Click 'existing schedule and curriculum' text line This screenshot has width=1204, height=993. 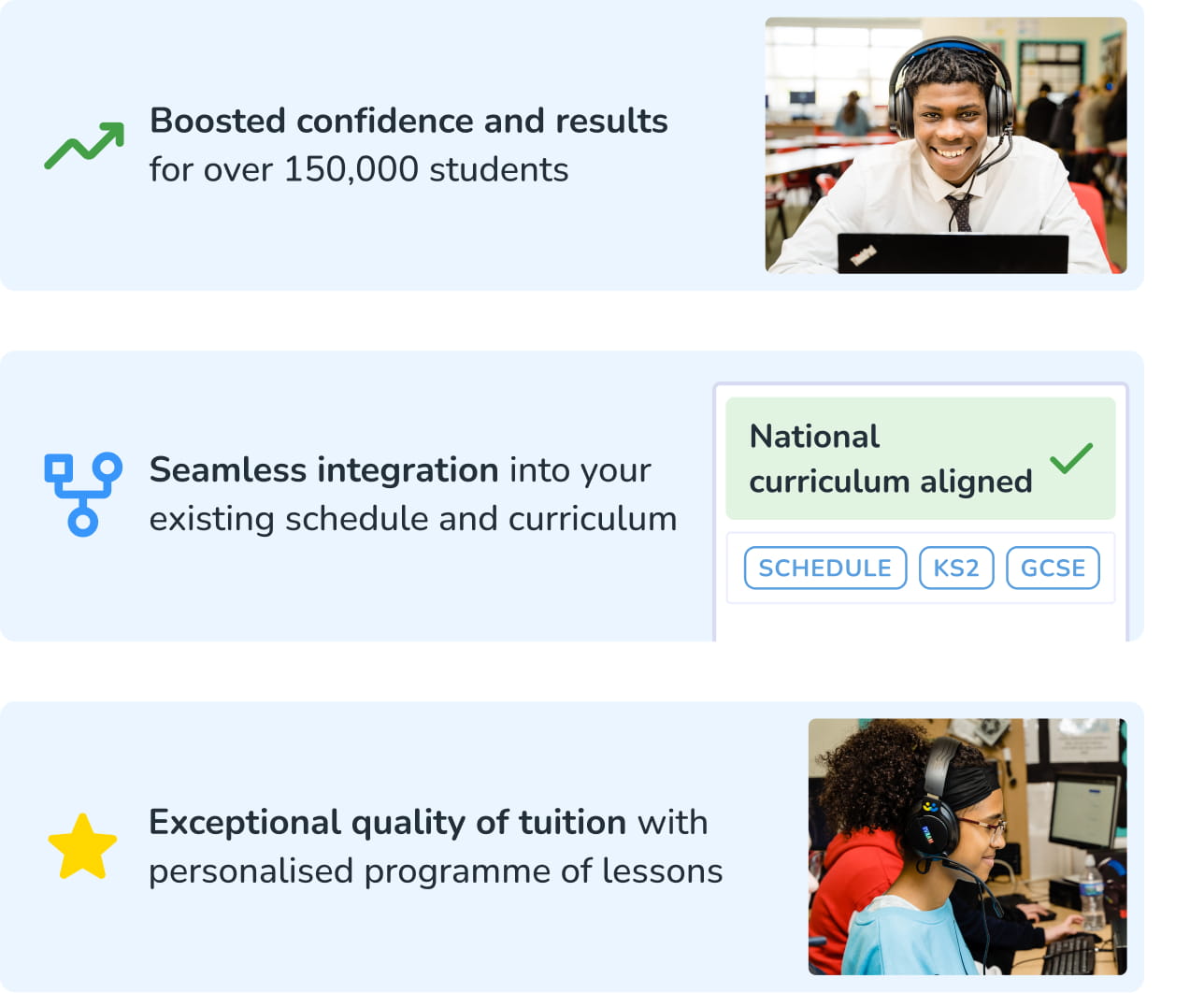click(x=413, y=518)
